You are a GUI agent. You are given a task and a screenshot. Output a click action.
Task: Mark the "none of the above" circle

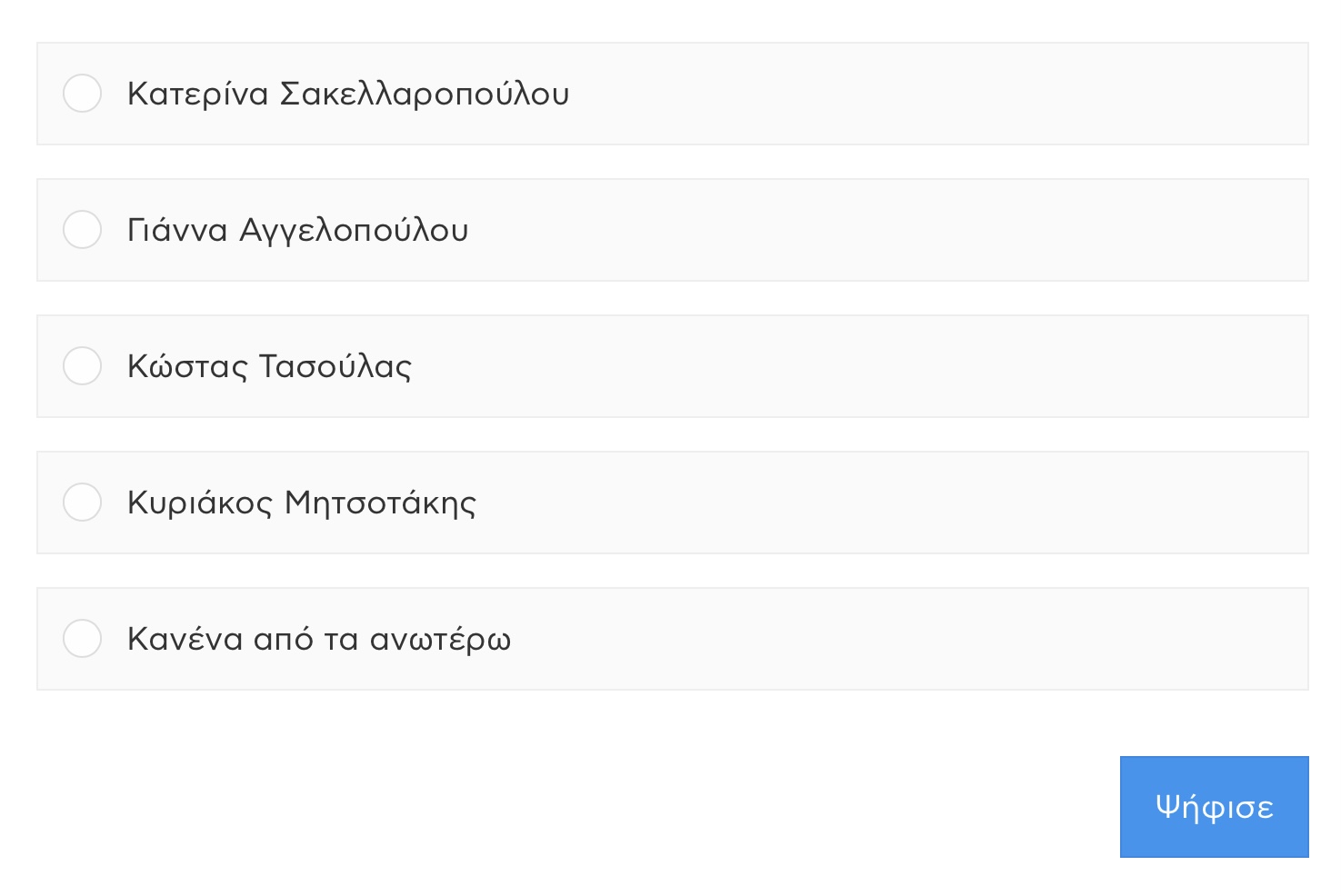coord(82,639)
